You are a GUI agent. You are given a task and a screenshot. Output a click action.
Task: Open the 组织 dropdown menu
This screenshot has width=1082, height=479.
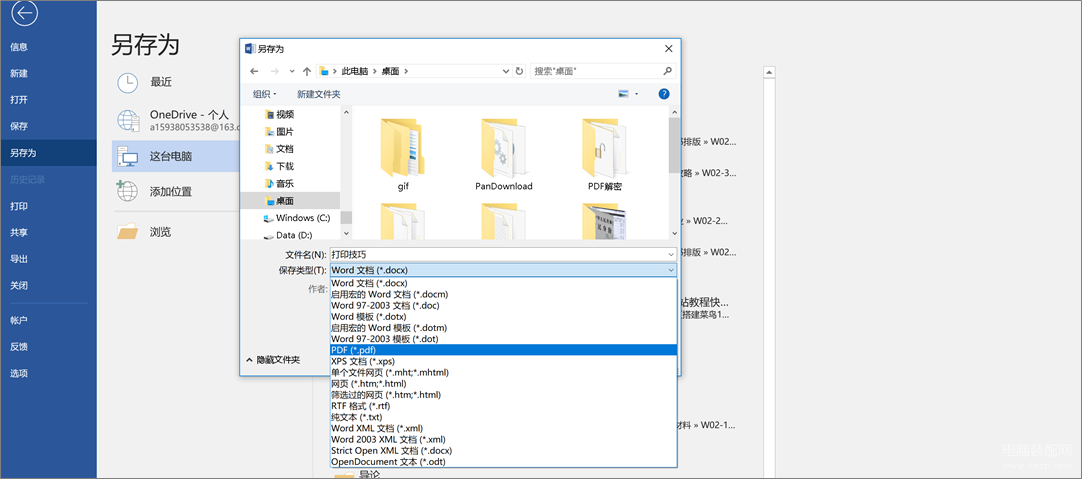point(264,94)
